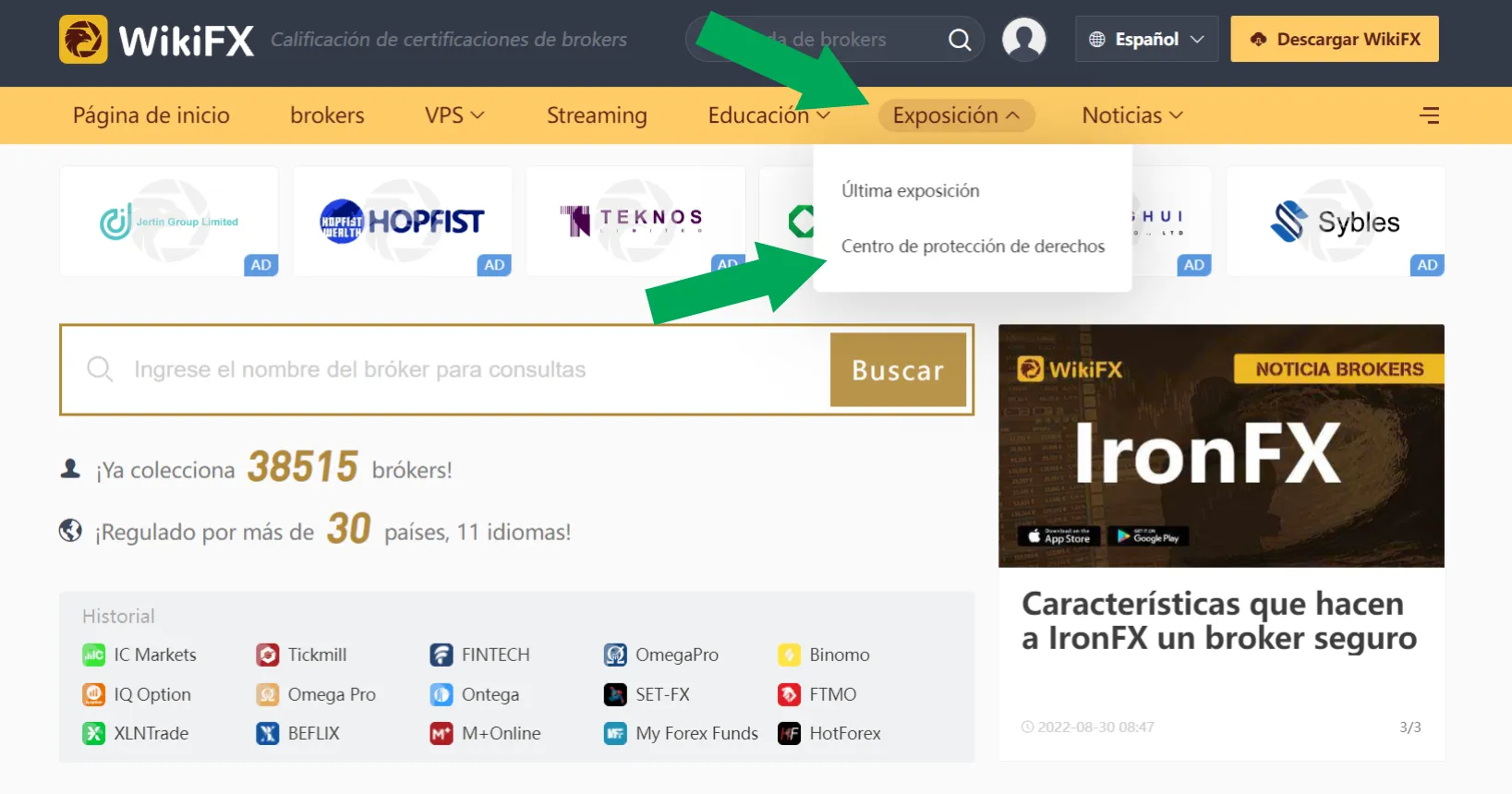Open the Español language dropdown
Image resolution: width=1512 pixels, height=794 pixels.
pos(1146,40)
